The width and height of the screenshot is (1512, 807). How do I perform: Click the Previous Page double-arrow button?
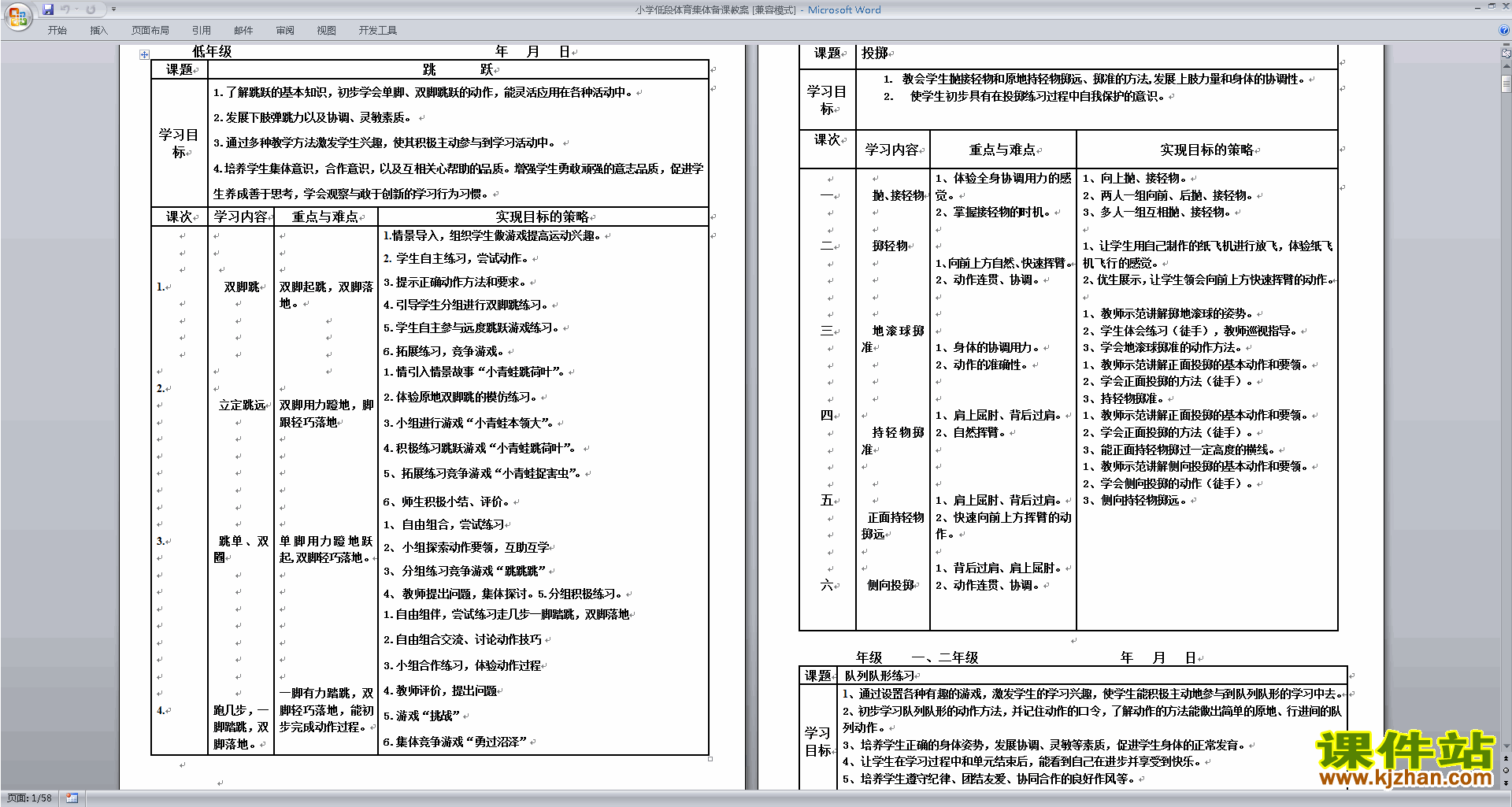(1506, 758)
